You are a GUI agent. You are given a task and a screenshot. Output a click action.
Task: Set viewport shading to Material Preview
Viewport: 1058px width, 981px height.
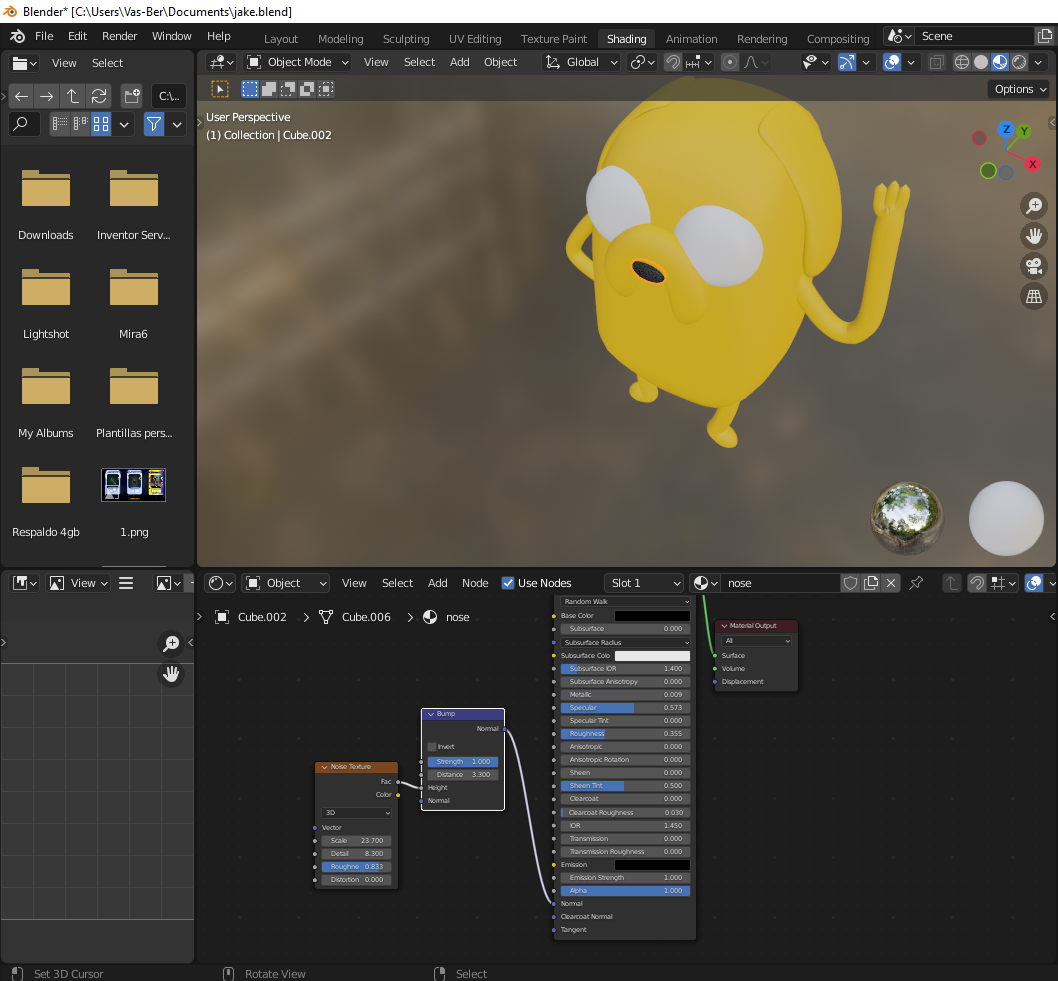pos(1000,63)
